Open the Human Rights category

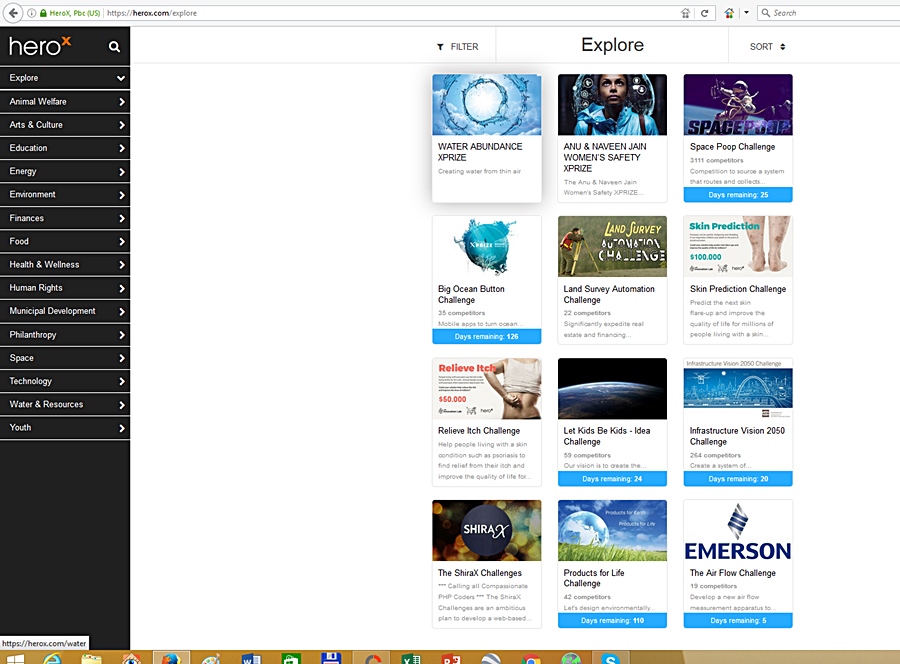coord(65,288)
